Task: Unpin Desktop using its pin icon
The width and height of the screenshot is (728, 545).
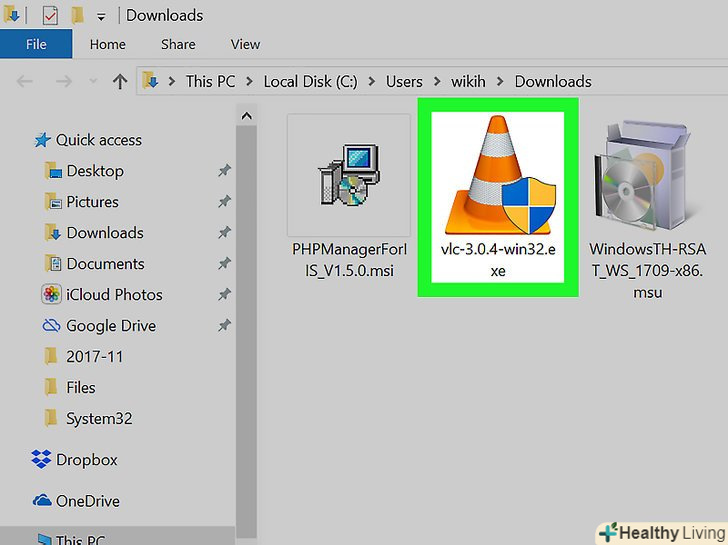Action: (224, 171)
